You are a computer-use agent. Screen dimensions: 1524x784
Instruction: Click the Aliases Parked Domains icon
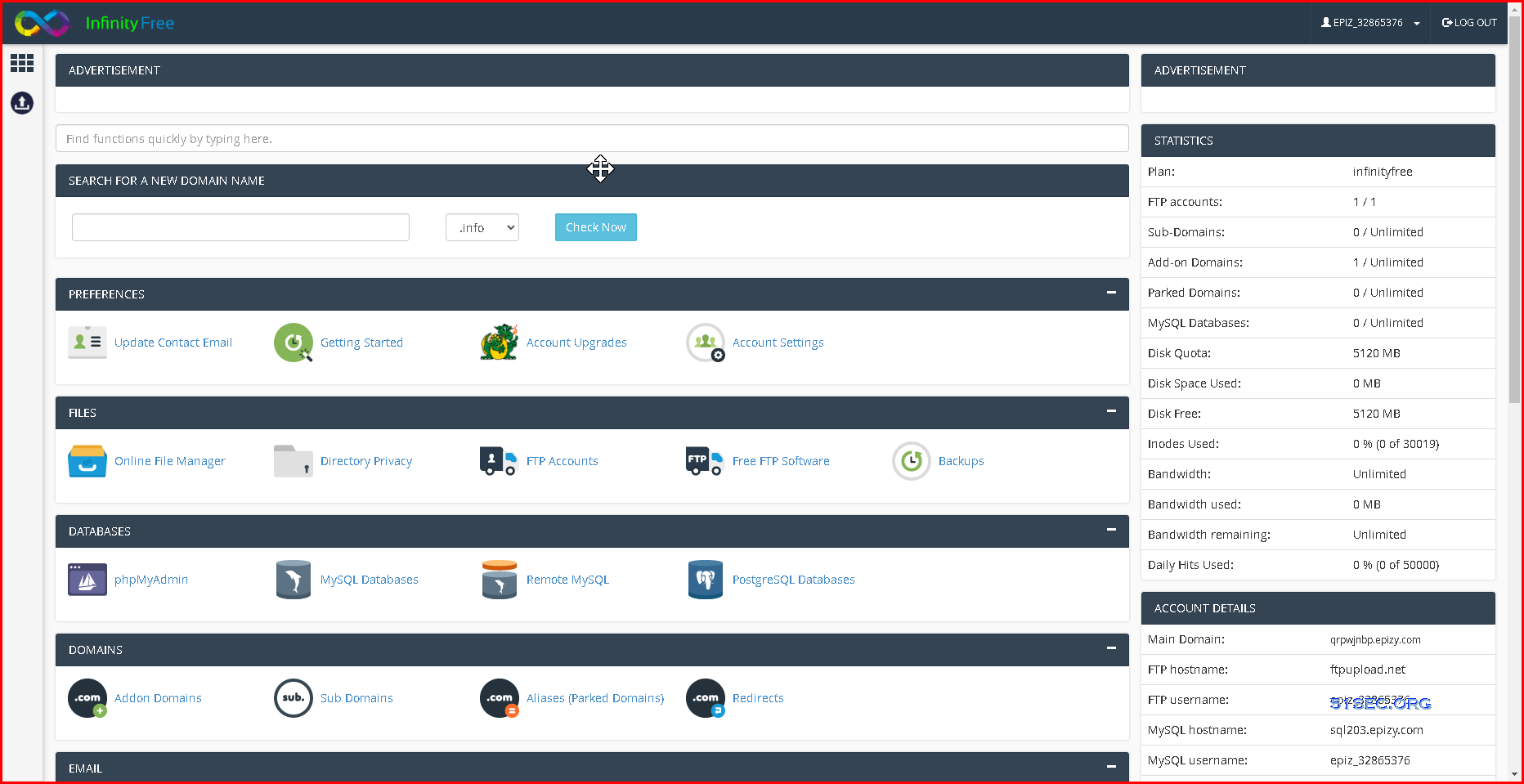500,698
